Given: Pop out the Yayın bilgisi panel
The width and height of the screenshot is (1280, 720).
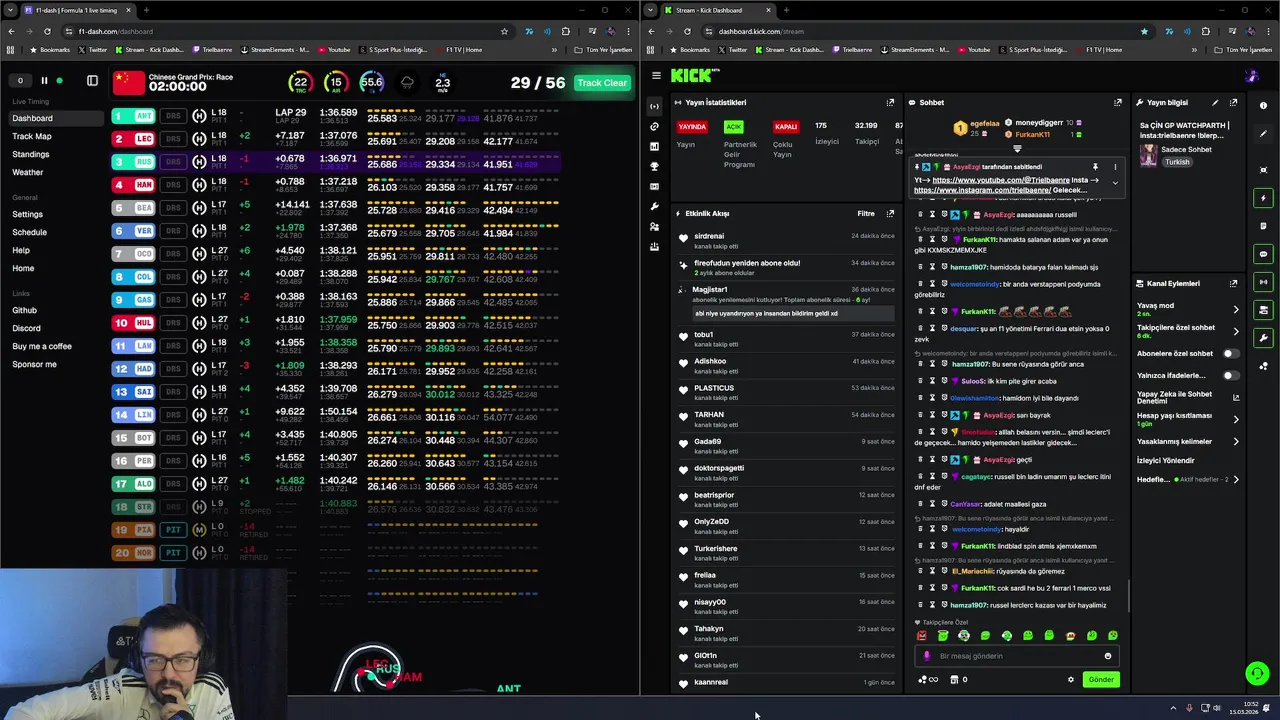Looking at the screenshot, I should coord(1233,102).
